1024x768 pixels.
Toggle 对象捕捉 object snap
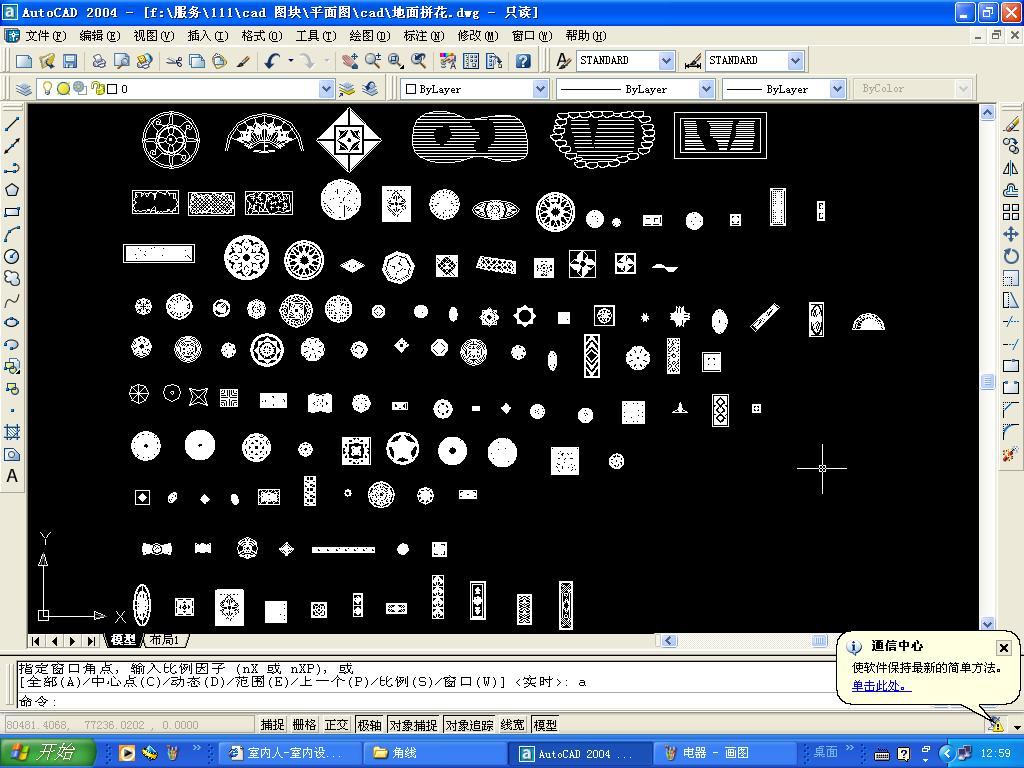pyautogui.click(x=412, y=725)
